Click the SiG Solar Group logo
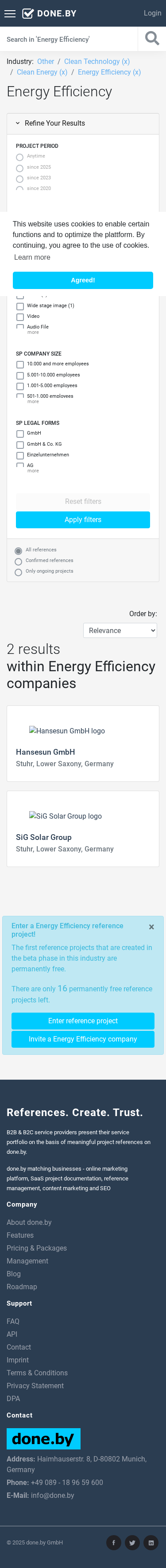This screenshot has width=166, height=1568. 66,816
